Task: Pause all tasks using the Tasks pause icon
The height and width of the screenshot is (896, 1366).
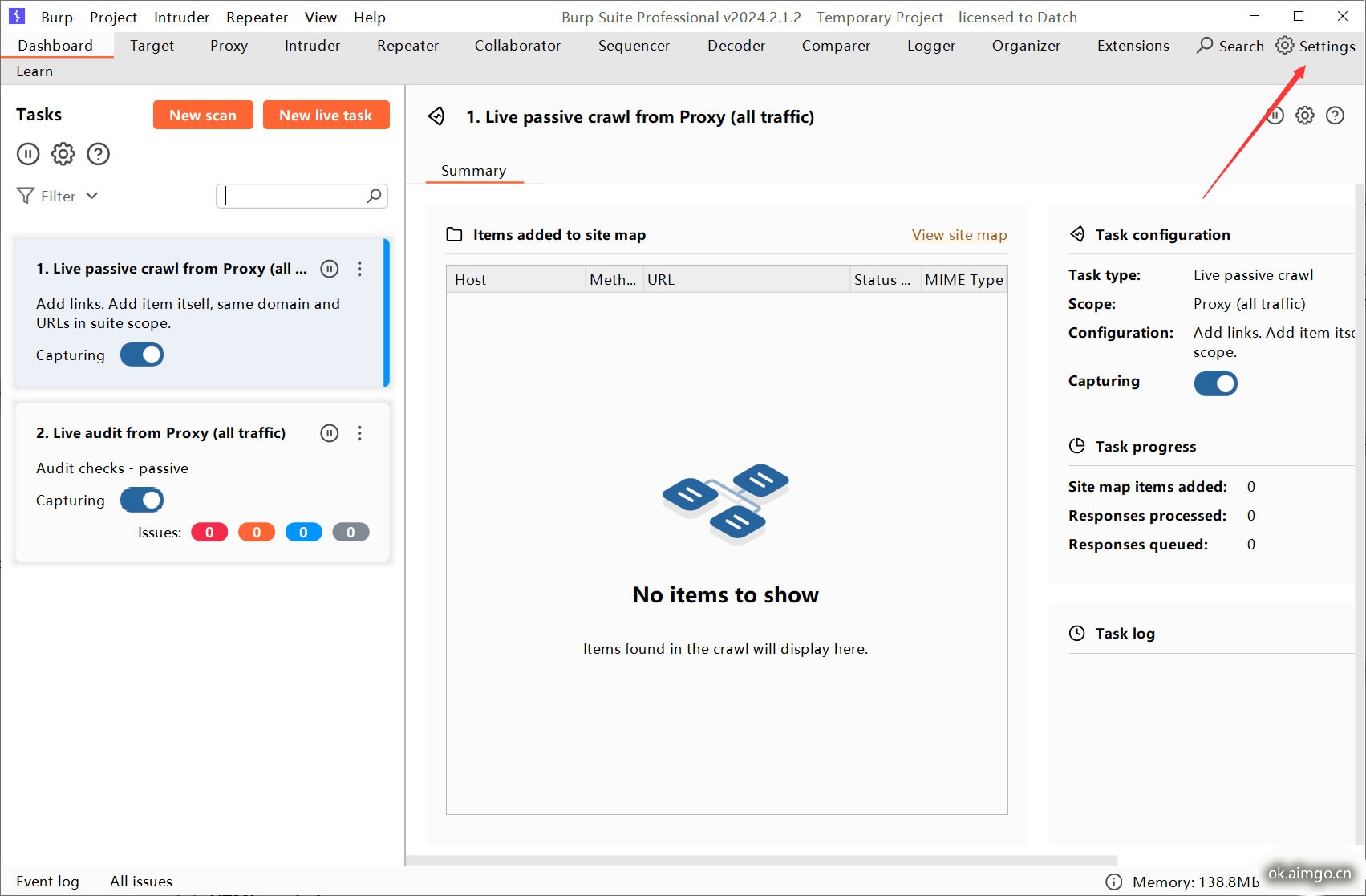Action: pyautogui.click(x=28, y=154)
